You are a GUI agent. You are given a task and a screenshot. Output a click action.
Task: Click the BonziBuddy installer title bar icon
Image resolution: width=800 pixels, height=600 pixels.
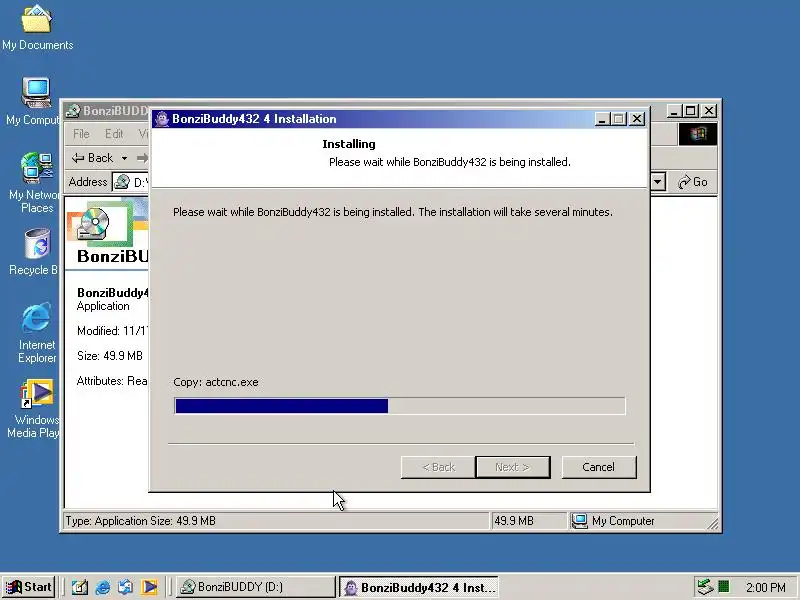click(162, 119)
